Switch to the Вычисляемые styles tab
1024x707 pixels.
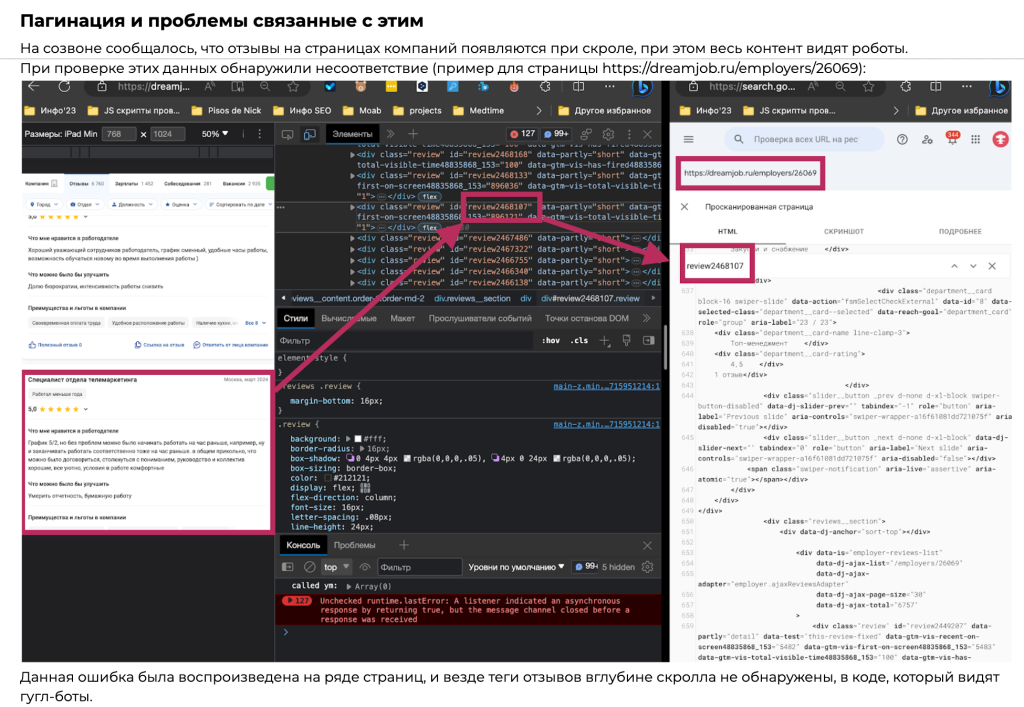[349, 318]
